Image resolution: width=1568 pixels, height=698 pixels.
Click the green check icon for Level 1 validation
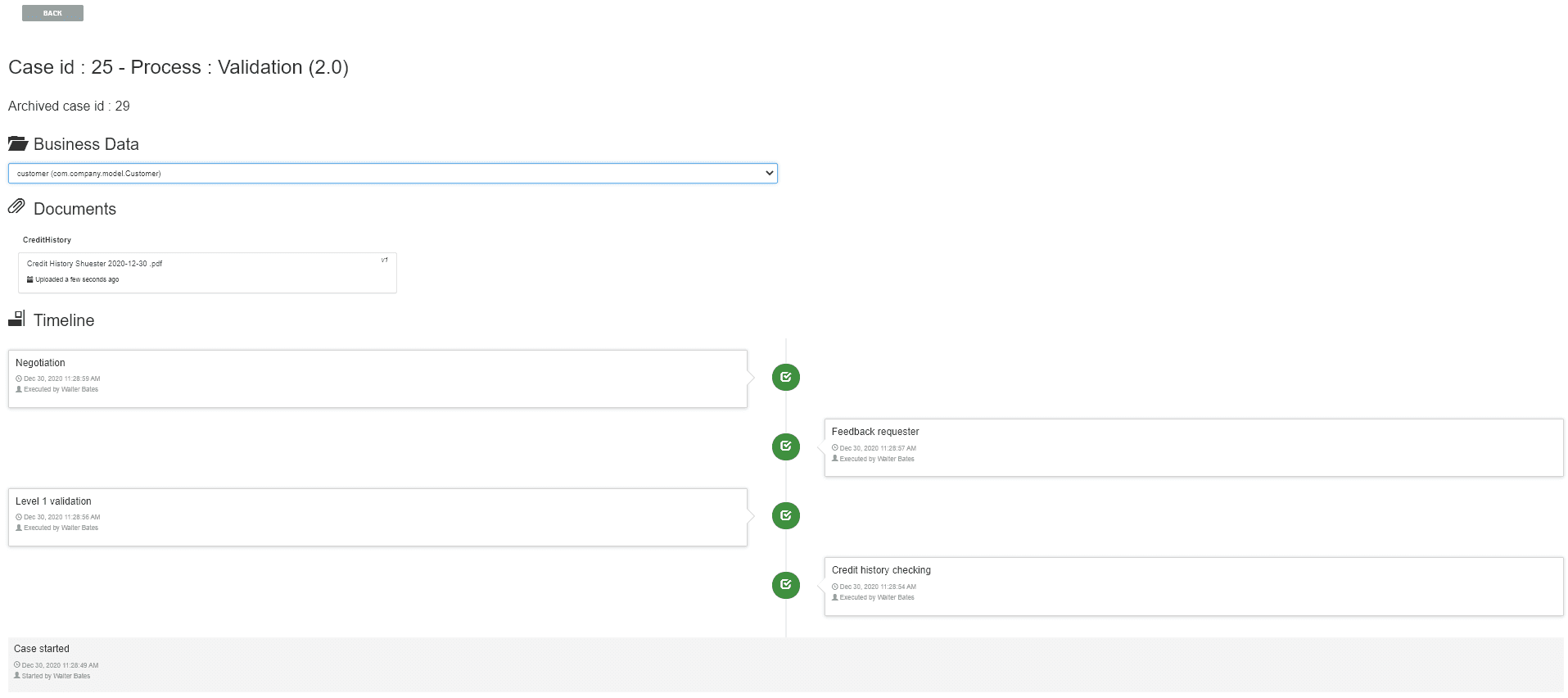click(x=785, y=516)
